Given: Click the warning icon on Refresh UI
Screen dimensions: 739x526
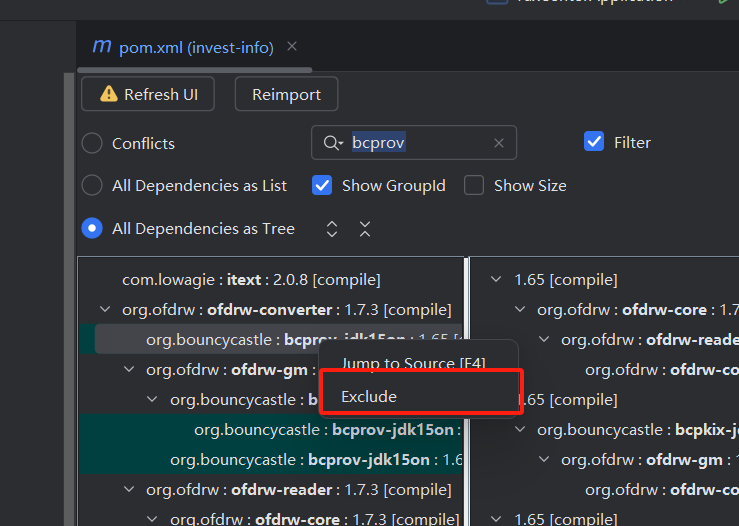Looking at the screenshot, I should (x=109, y=94).
